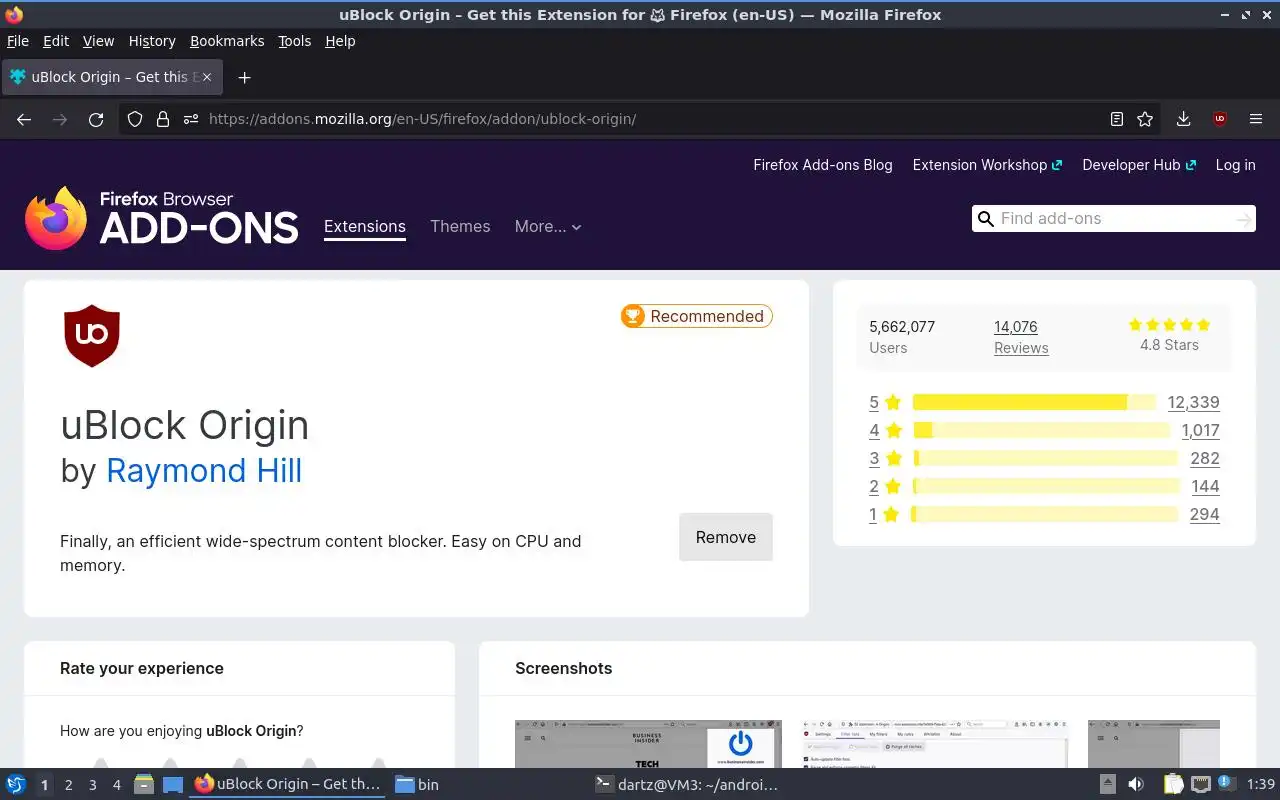Open the bin folder taskbar window
Screen dimensions: 1280x800
coord(417,785)
